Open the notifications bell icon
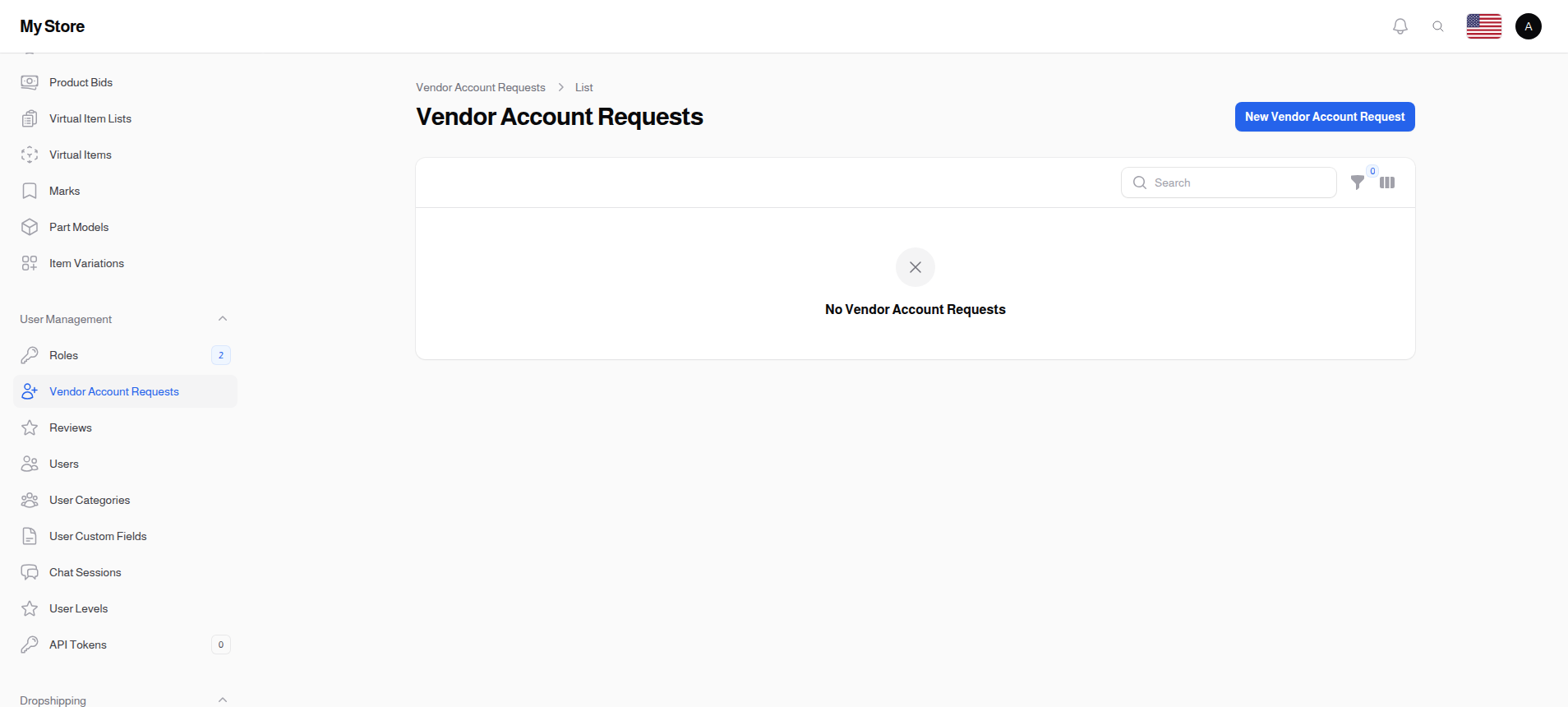 pyautogui.click(x=1400, y=26)
